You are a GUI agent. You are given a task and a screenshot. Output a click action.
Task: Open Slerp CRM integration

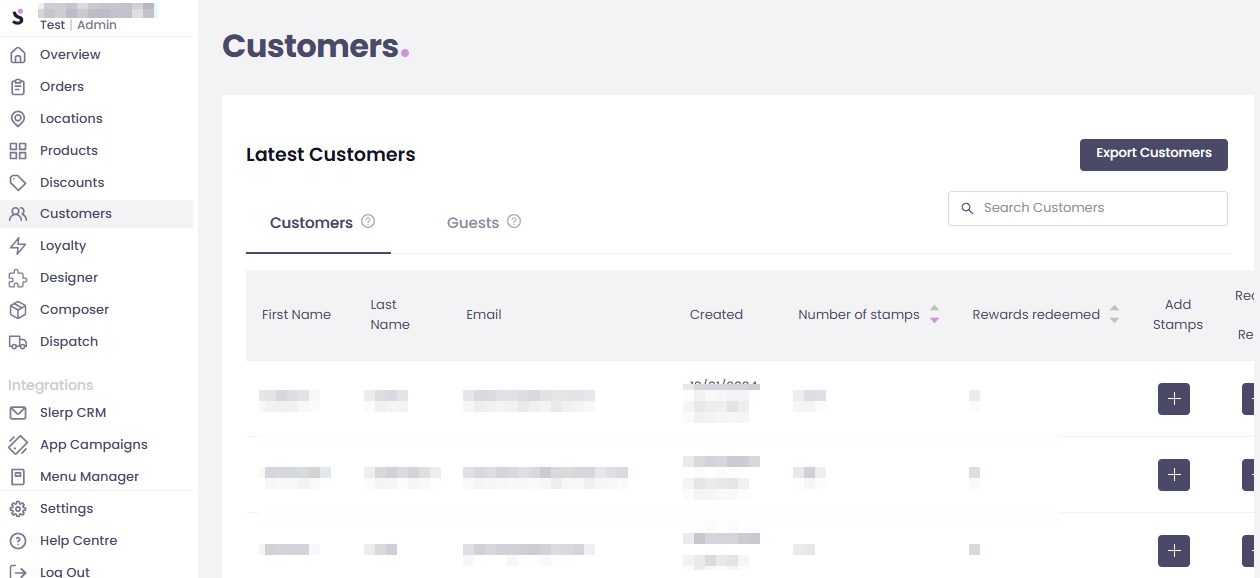coord(72,413)
